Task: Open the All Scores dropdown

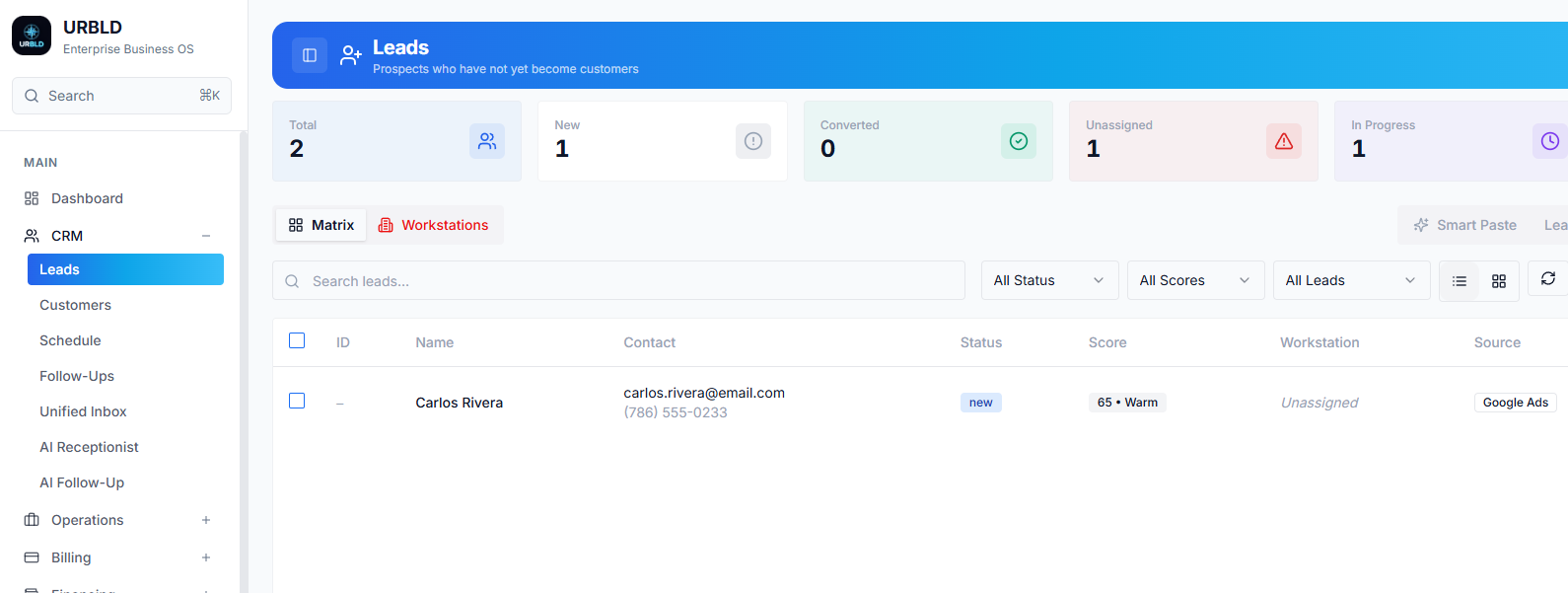Action: pyautogui.click(x=1196, y=280)
